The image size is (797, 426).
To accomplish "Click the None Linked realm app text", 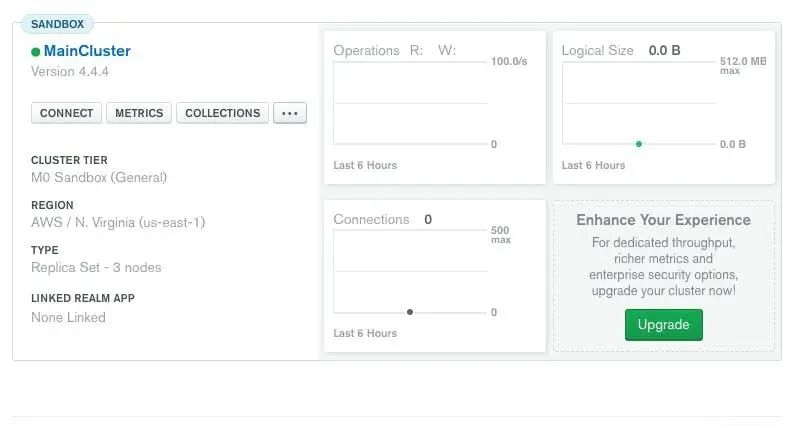I will [x=68, y=317].
